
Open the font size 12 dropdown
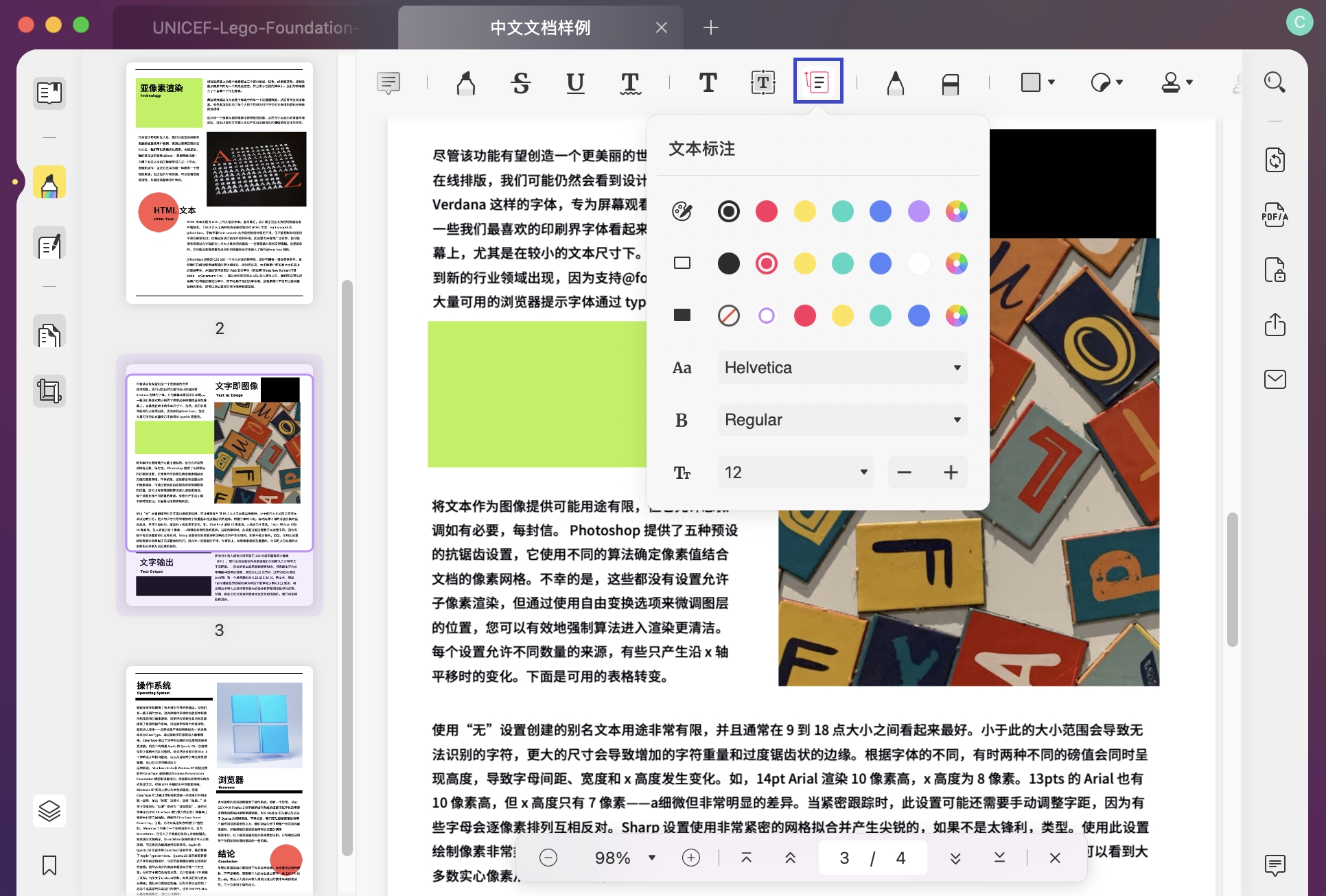795,472
